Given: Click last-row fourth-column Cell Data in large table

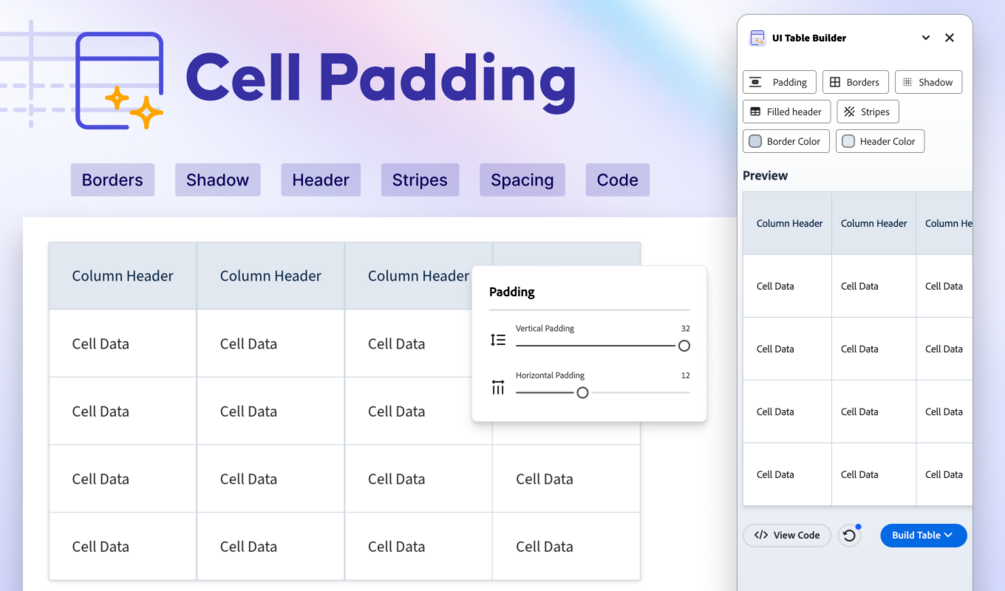Looking at the screenshot, I should pyautogui.click(x=544, y=546).
